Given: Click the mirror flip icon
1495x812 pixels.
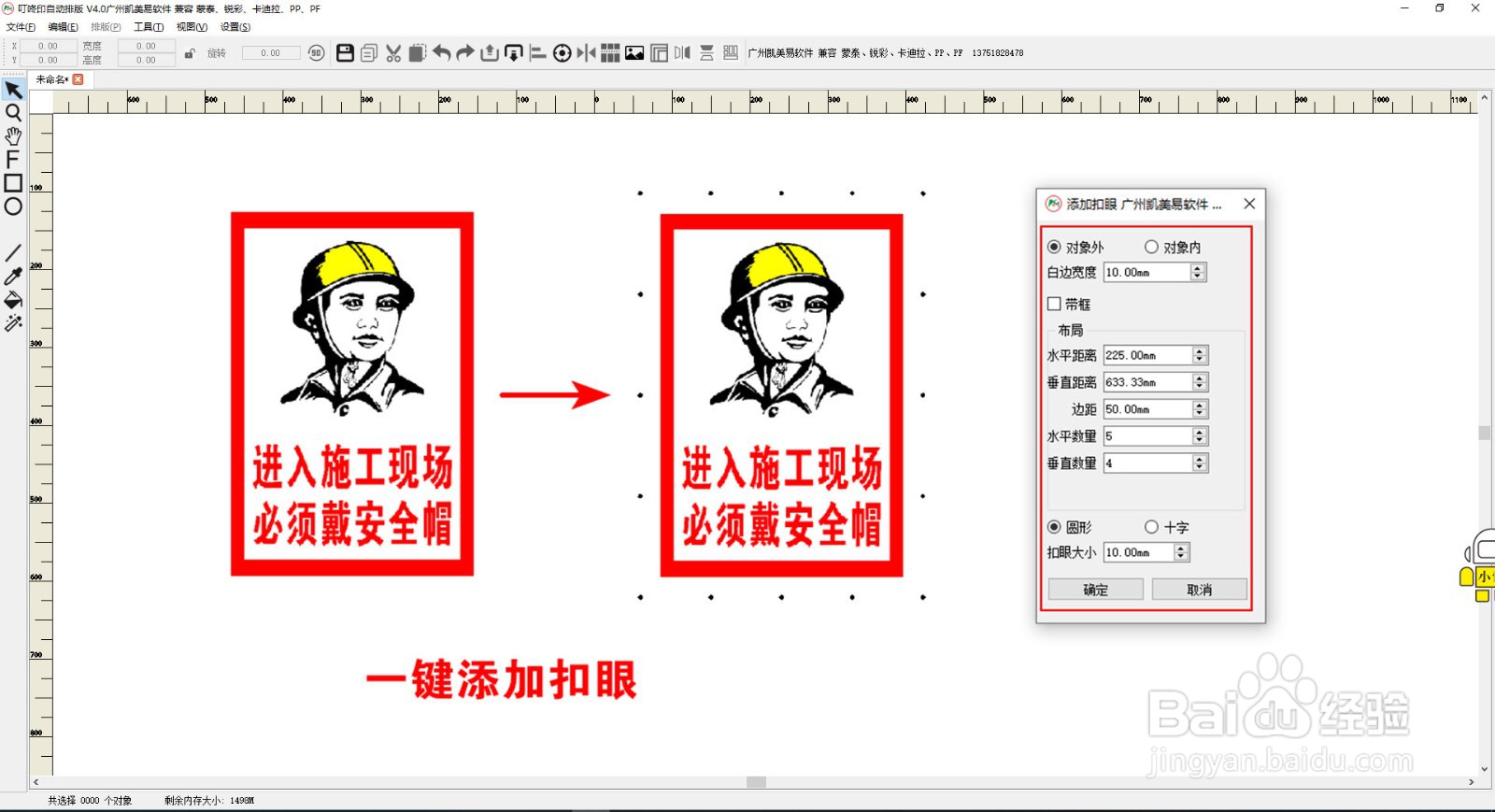Looking at the screenshot, I should point(587,53).
